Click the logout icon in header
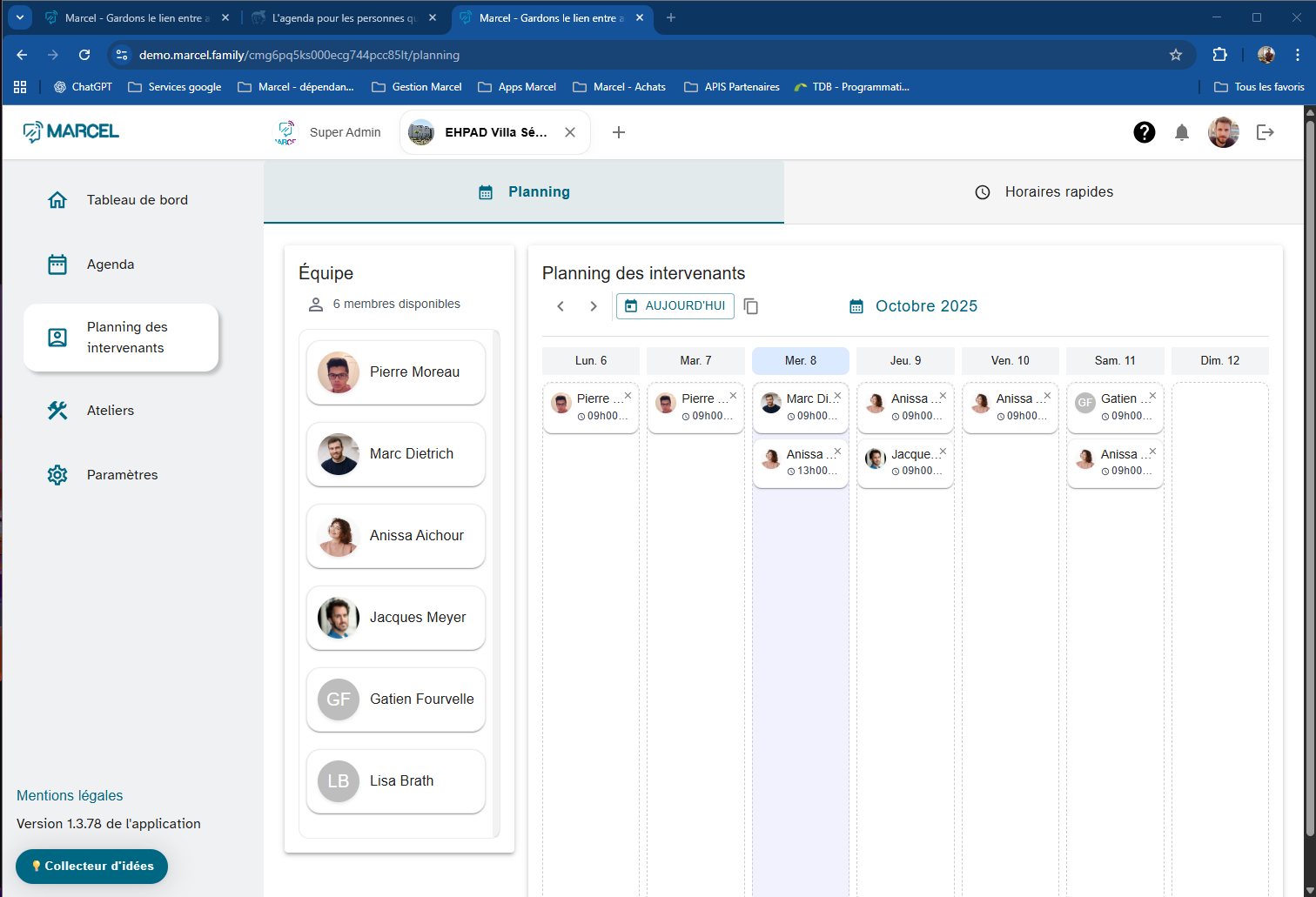The height and width of the screenshot is (897, 1316). tap(1265, 132)
